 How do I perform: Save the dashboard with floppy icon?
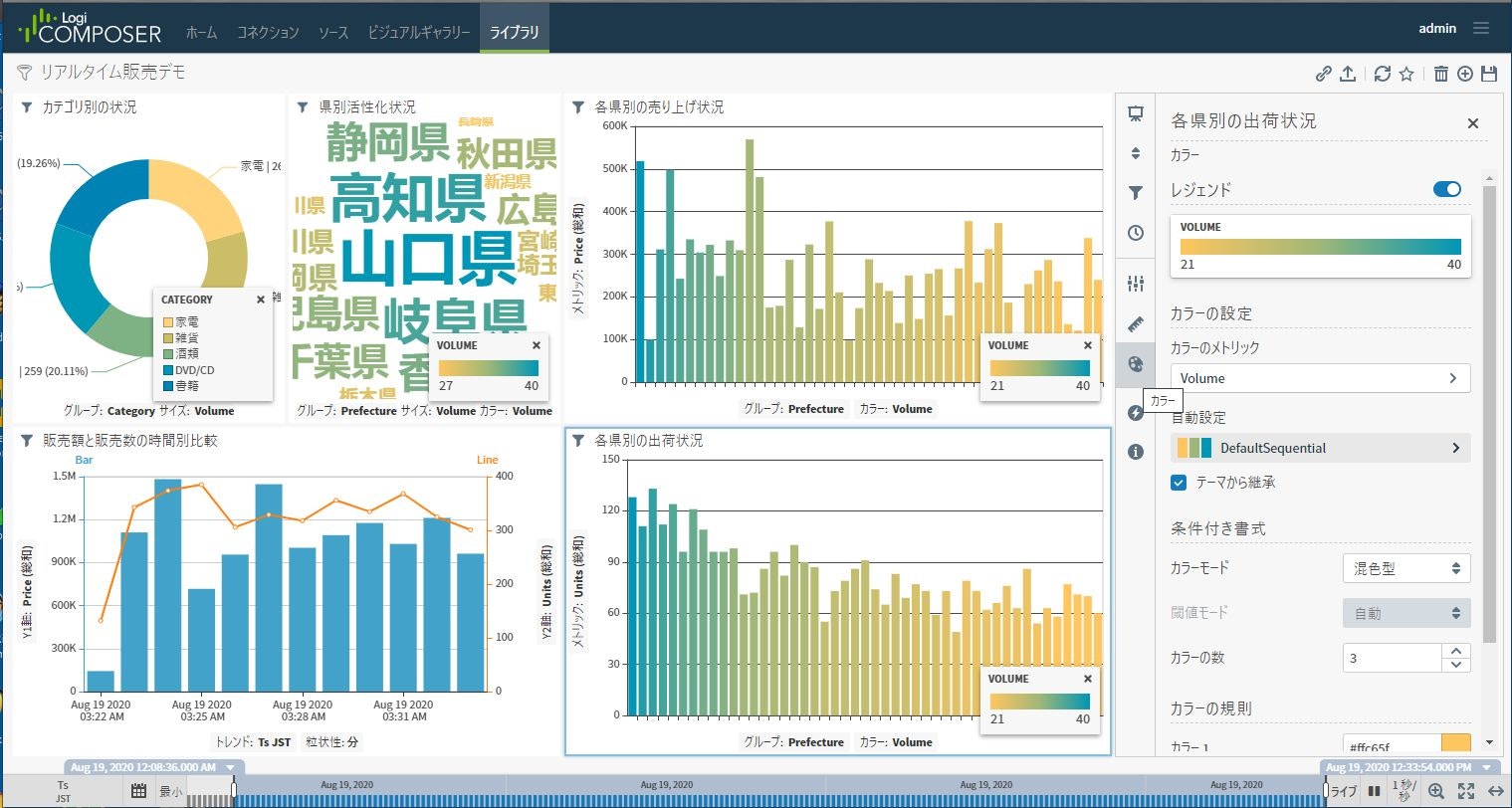click(1489, 73)
